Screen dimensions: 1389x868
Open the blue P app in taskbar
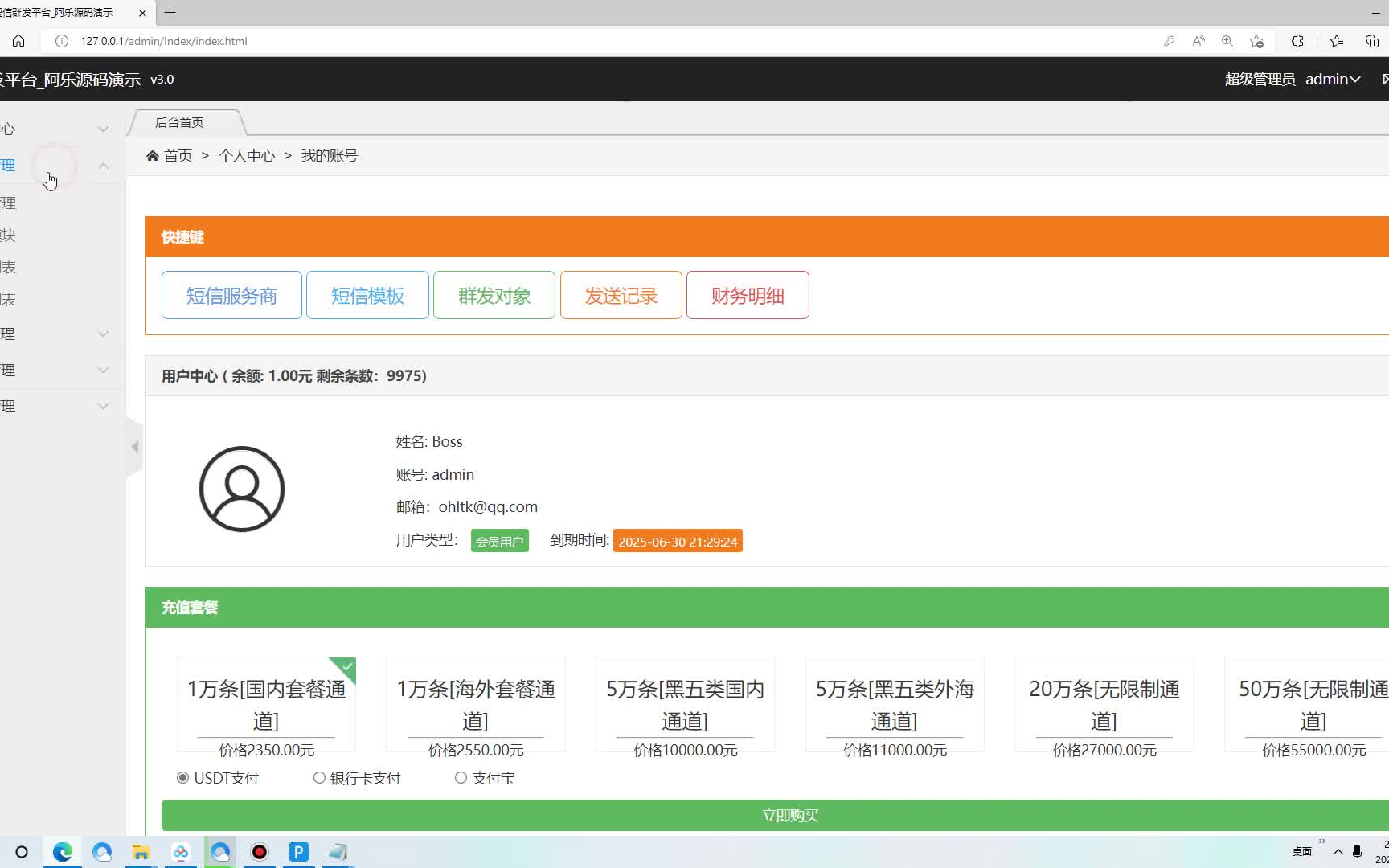299,852
